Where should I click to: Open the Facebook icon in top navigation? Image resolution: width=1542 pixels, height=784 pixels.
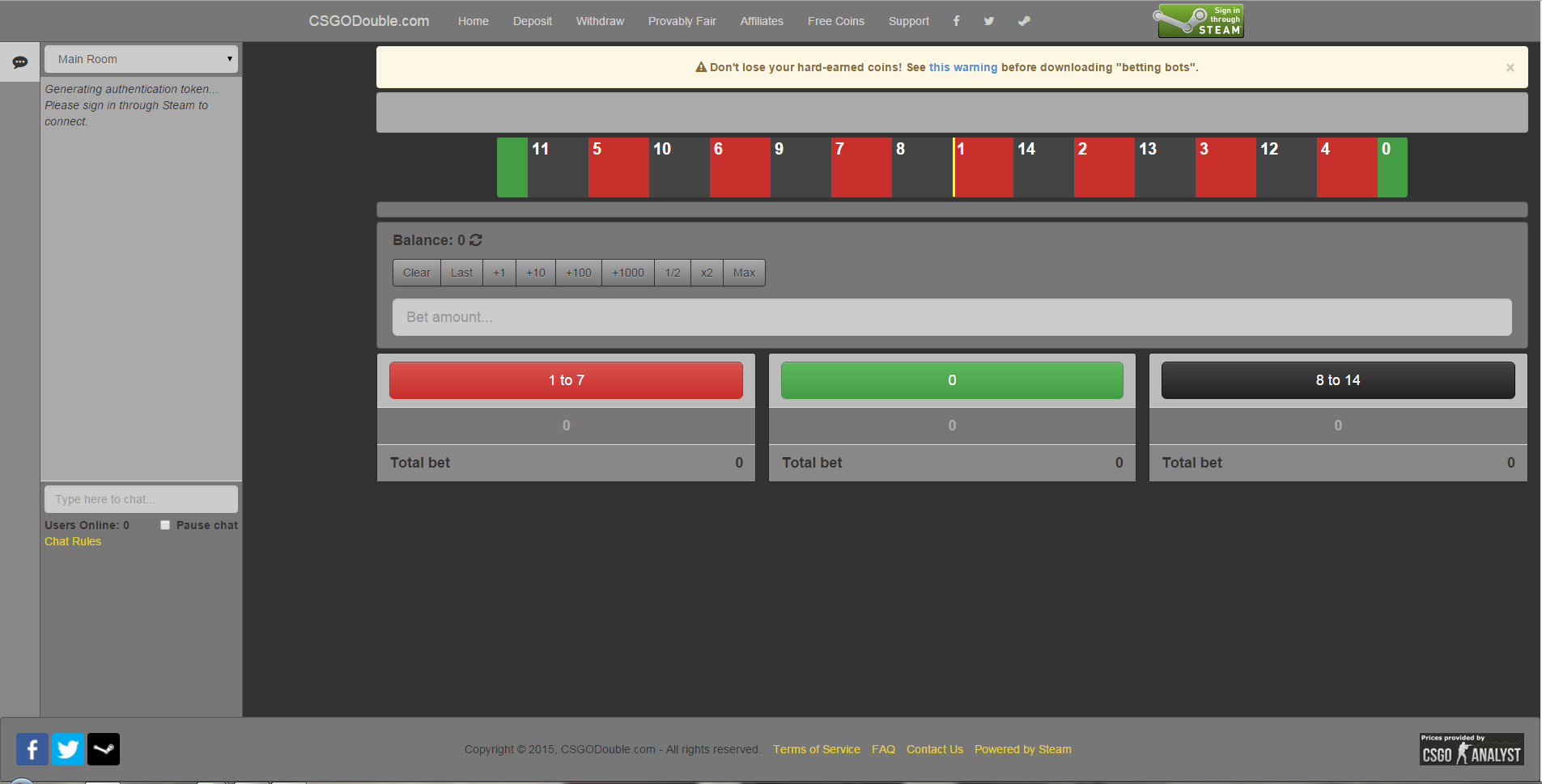click(x=956, y=21)
